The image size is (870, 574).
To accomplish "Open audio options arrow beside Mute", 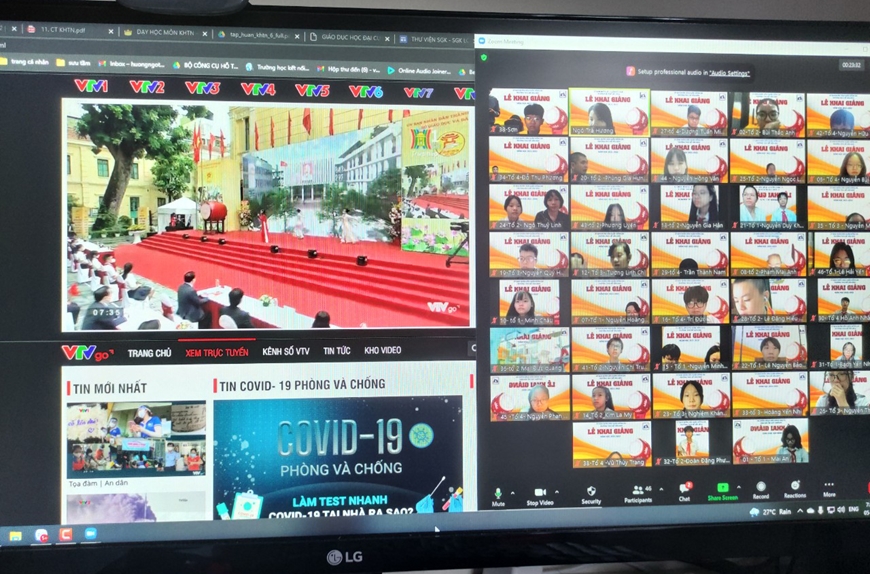I will click(512, 492).
